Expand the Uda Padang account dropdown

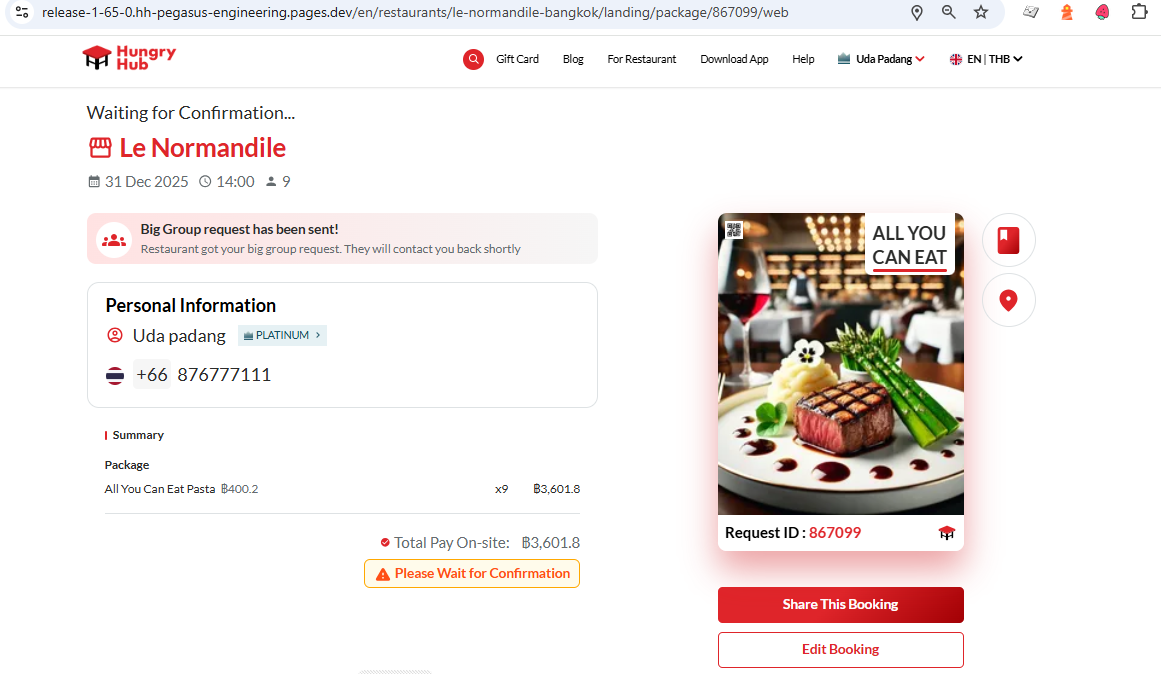tap(881, 59)
